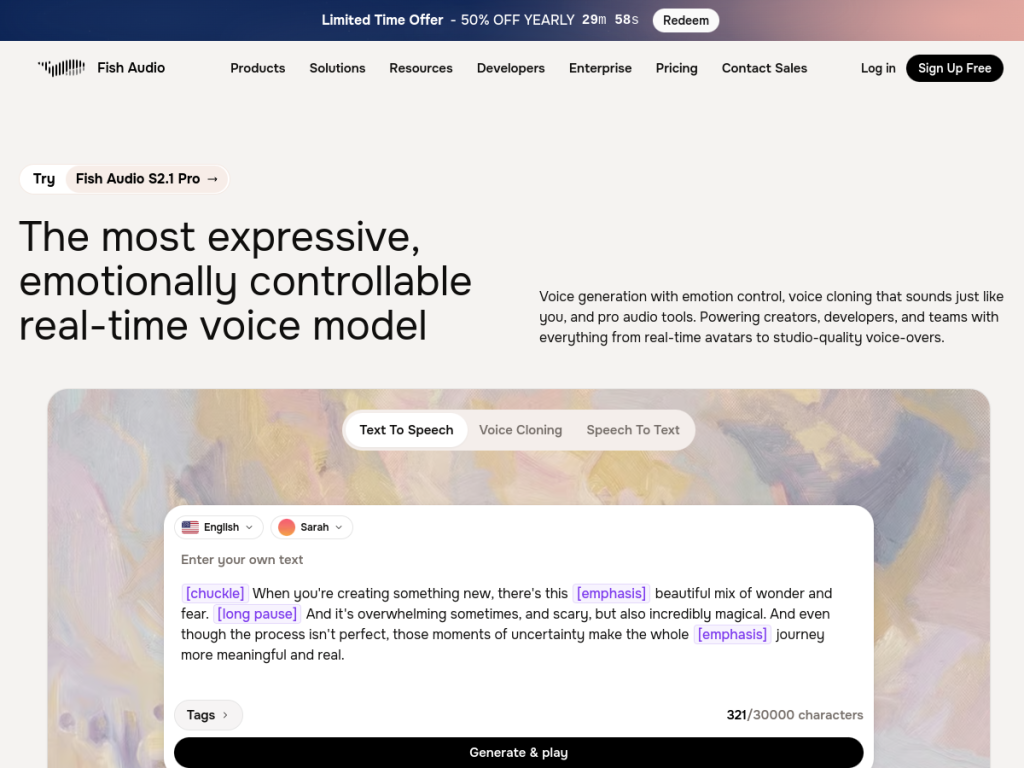Switch to the Speech To Text tab
The width and height of the screenshot is (1024, 768).
click(633, 430)
